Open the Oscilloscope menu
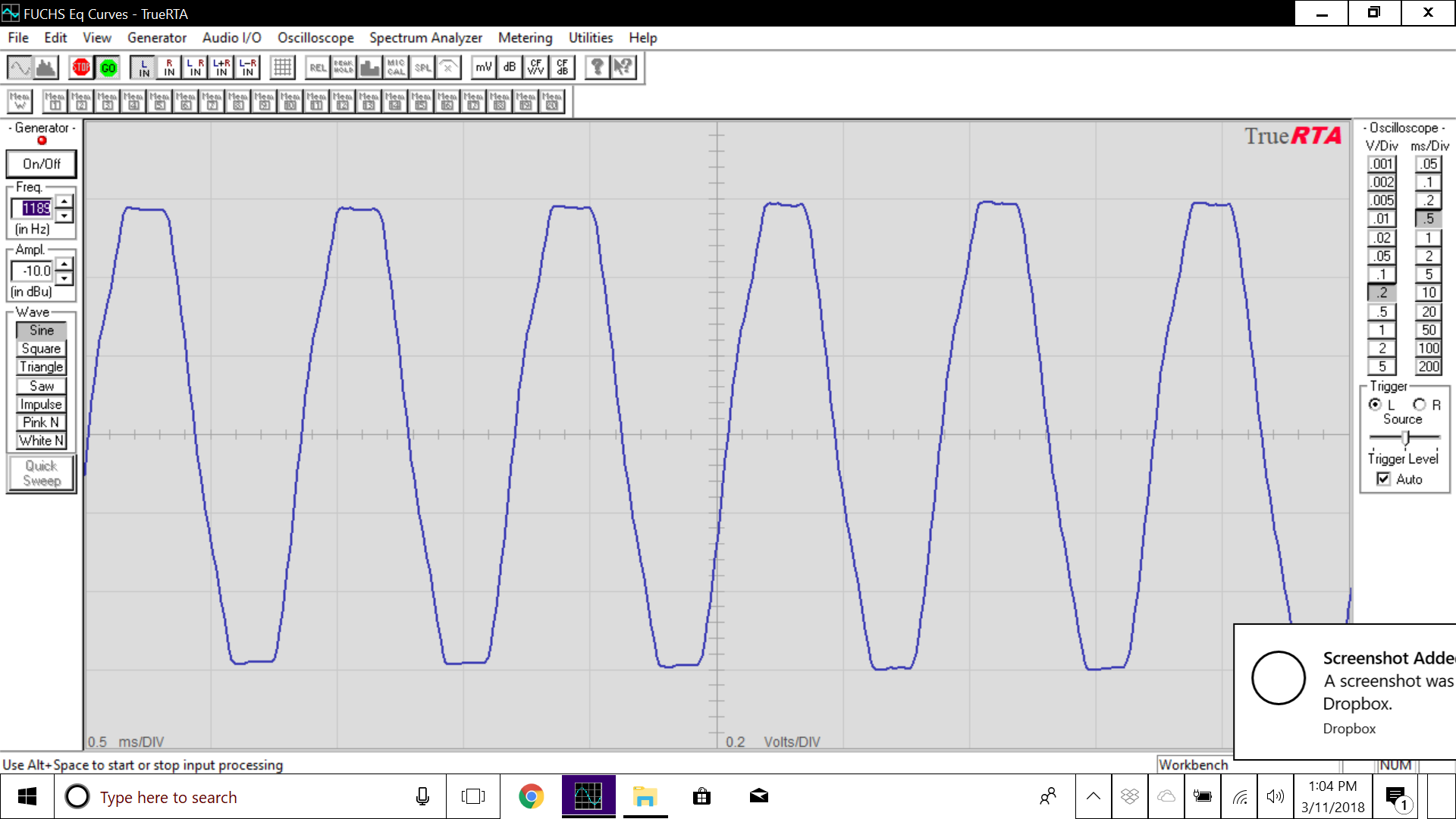 point(315,38)
